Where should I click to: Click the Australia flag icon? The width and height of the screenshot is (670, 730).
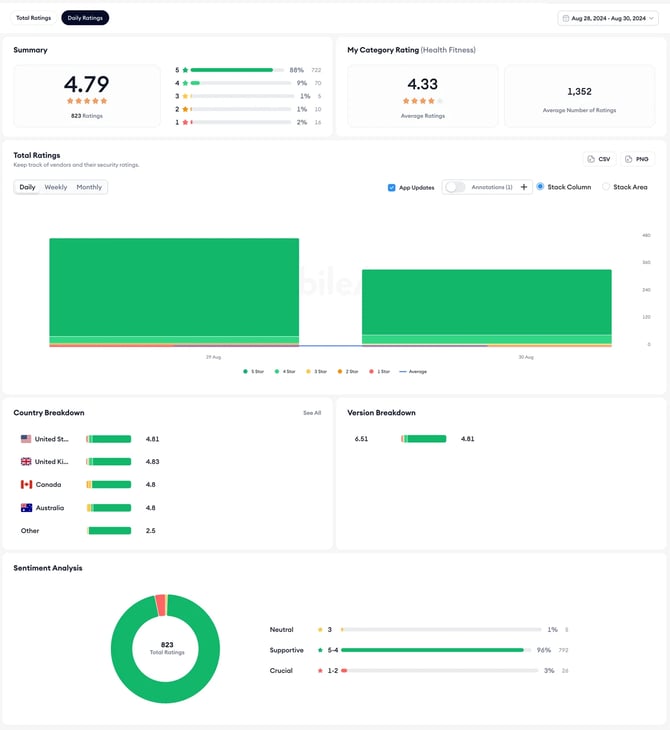click(26, 507)
